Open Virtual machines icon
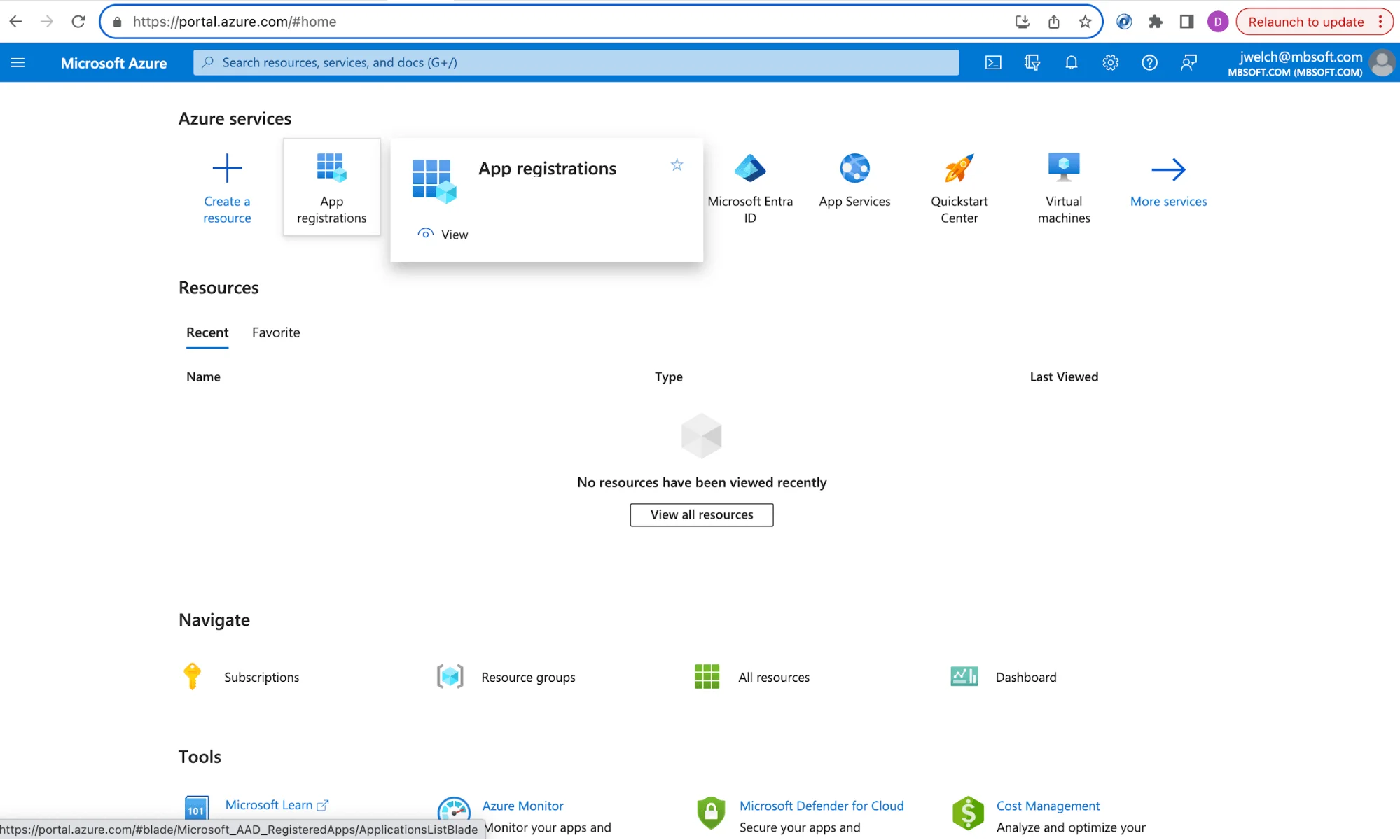The image size is (1400, 840). point(1064,168)
